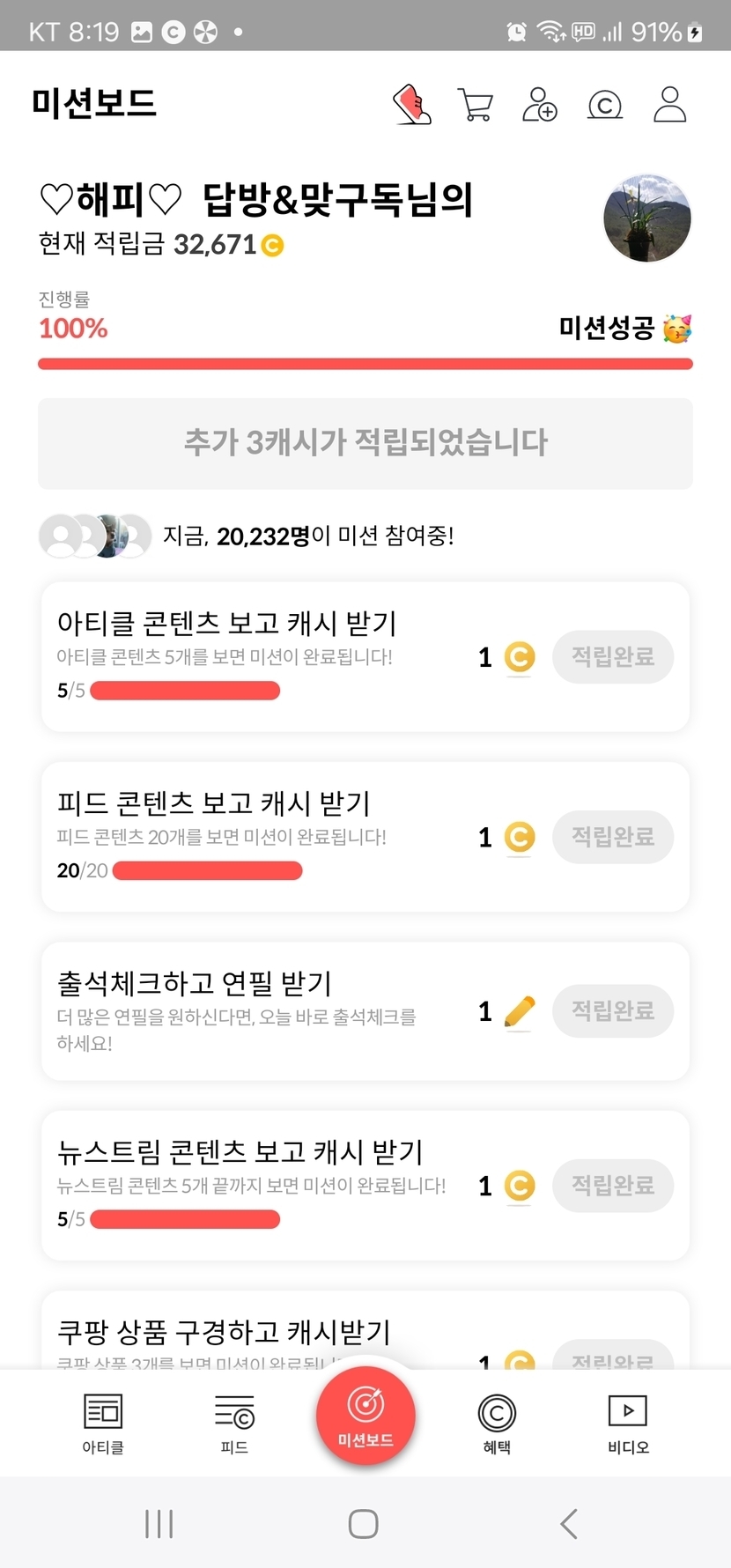Open the 혜택 tab
This screenshot has height=1568, width=731.
[x=497, y=1424]
